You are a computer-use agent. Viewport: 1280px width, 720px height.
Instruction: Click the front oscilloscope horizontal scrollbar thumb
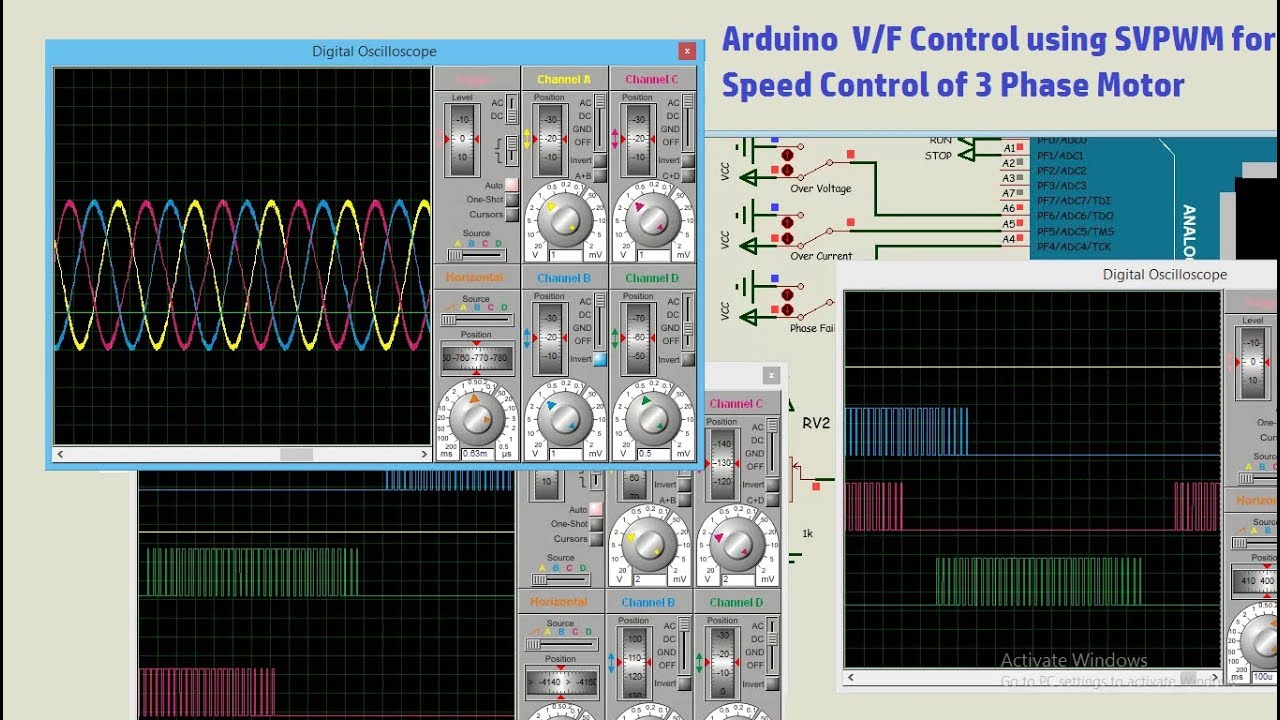(x=296, y=454)
